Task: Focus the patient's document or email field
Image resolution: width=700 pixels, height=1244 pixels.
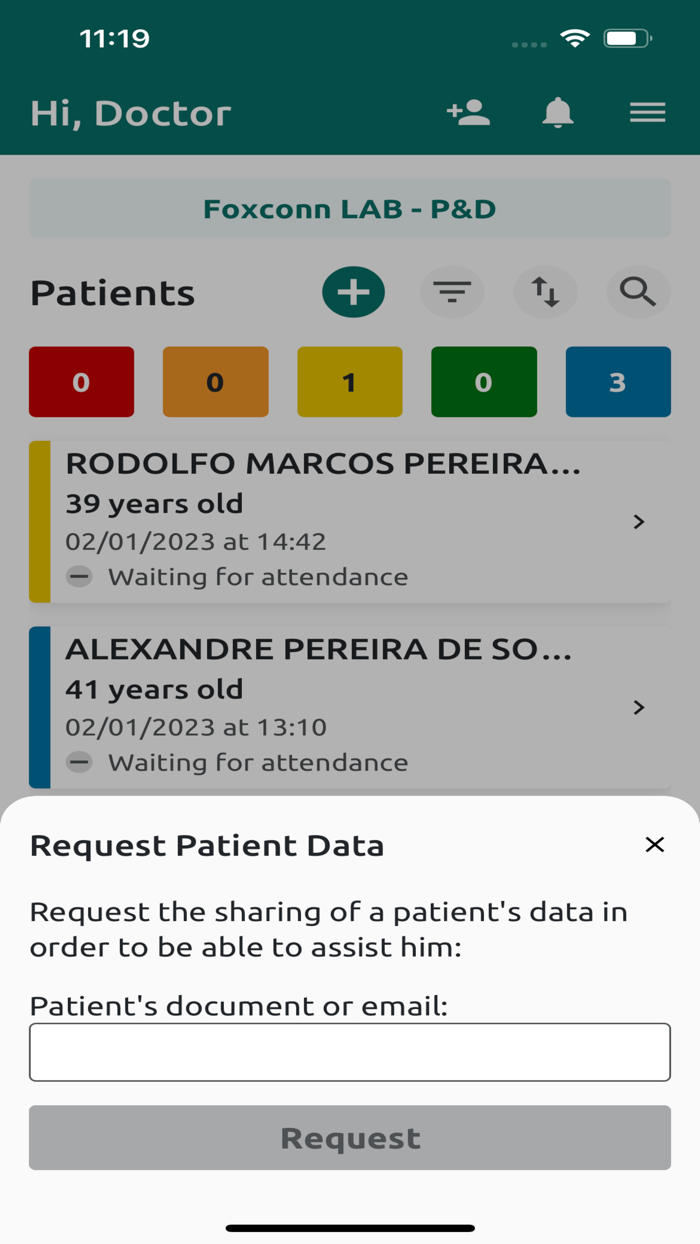Action: point(350,1052)
